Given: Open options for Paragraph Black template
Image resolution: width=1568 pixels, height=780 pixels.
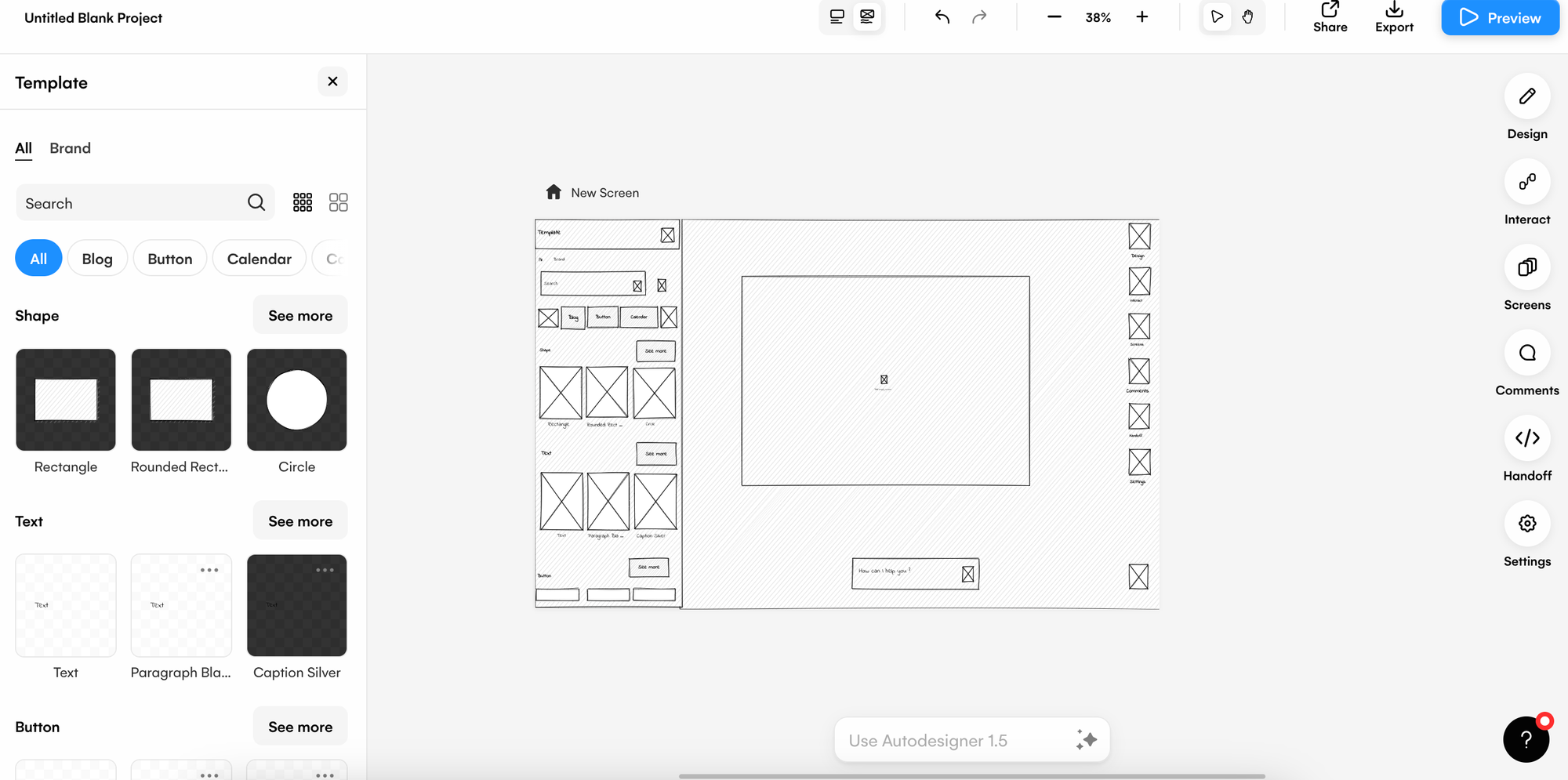Looking at the screenshot, I should 209,570.
